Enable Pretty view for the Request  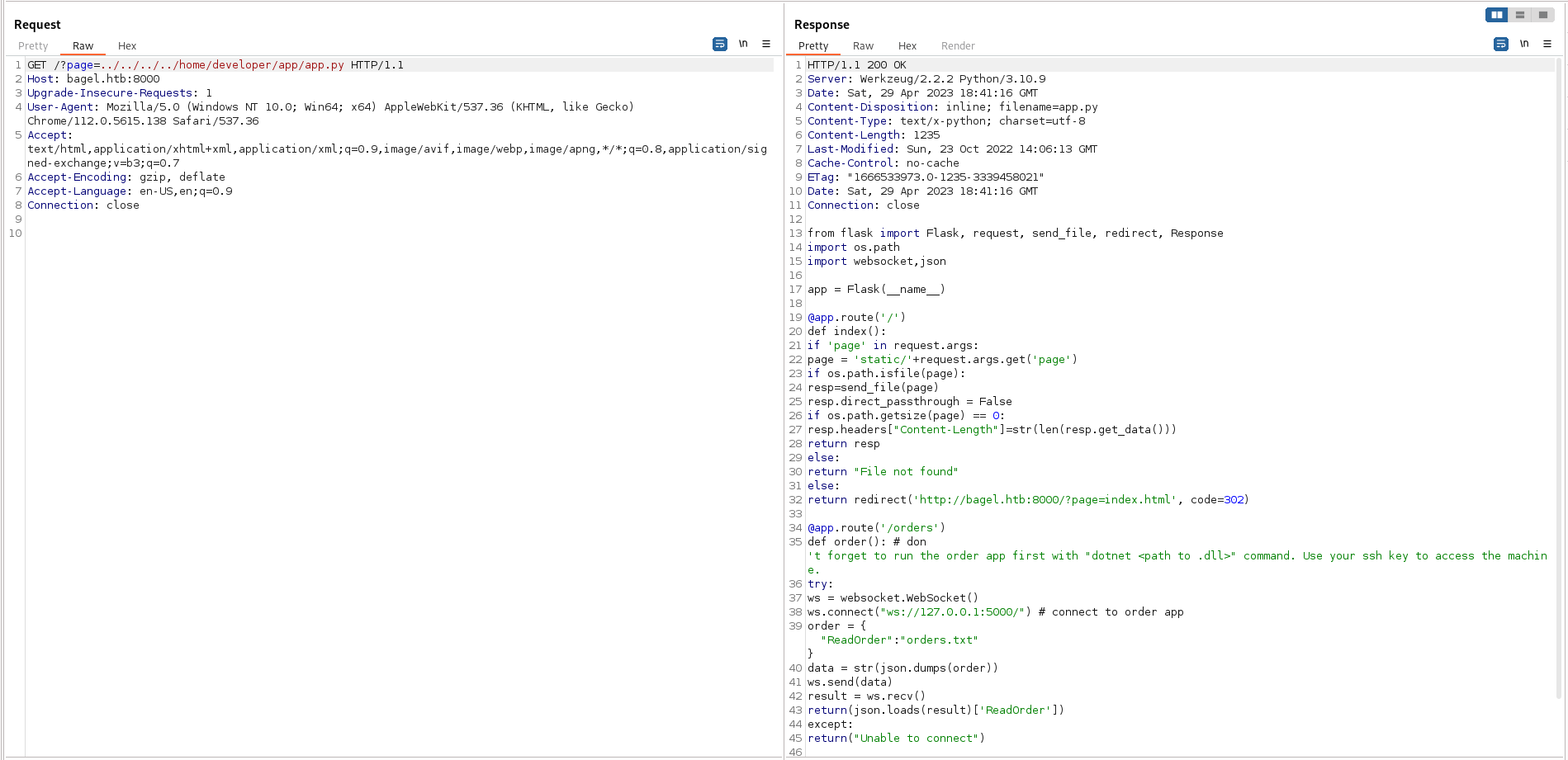(33, 45)
